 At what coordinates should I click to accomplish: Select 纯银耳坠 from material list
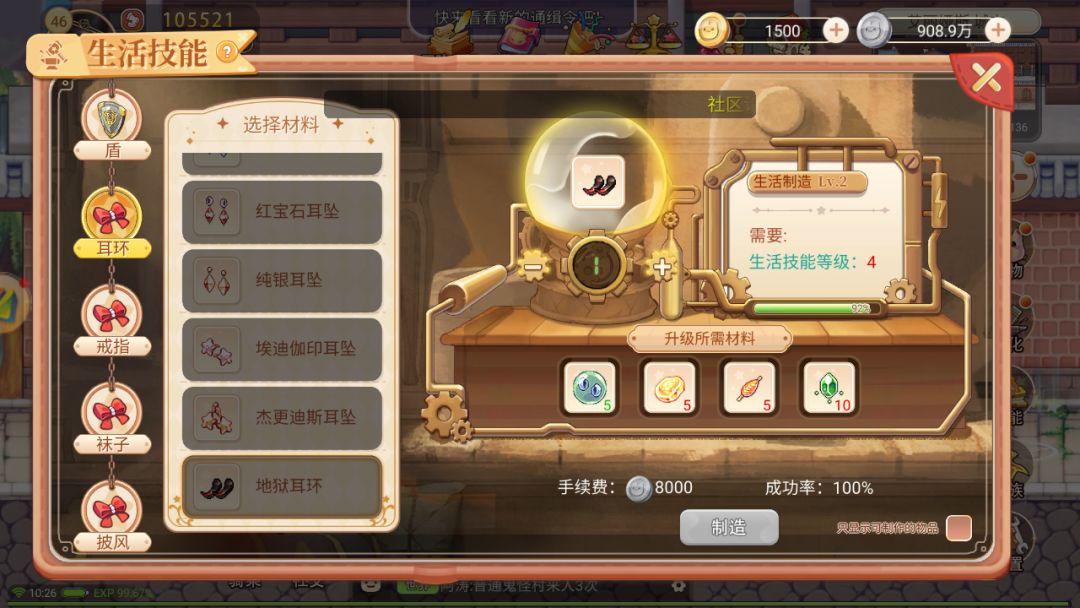282,280
